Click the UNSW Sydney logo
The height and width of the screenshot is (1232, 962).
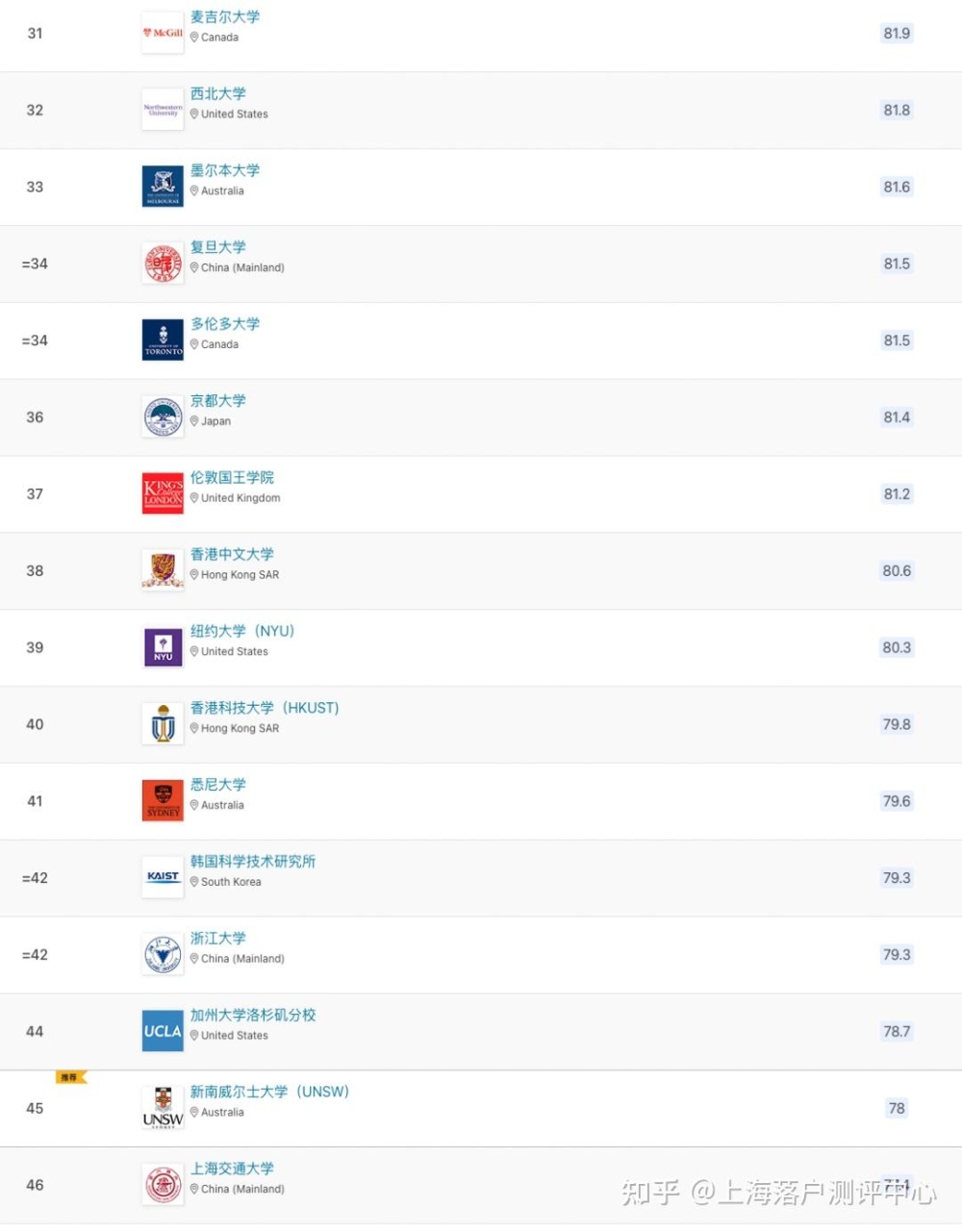[163, 1108]
